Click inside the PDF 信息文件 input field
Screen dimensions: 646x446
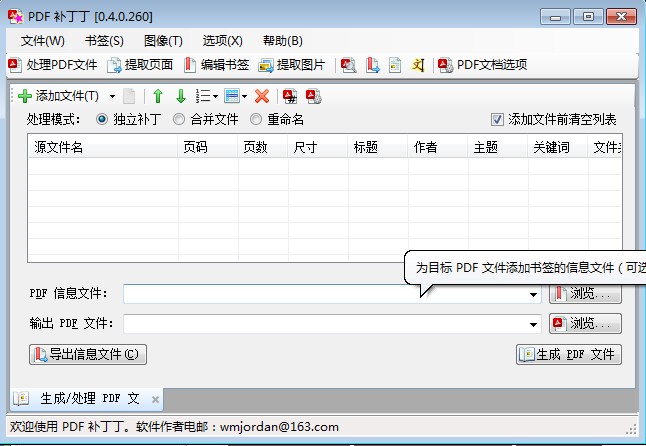(323, 294)
